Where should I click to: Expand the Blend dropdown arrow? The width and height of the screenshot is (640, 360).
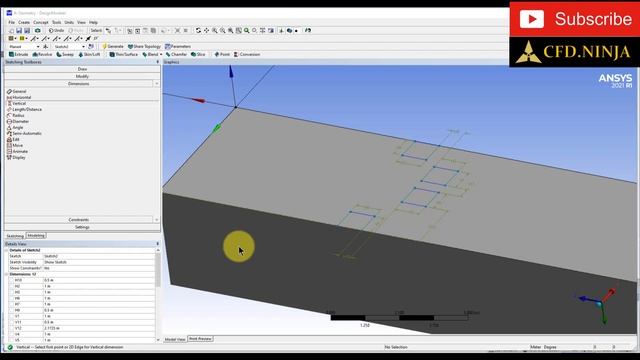[161, 54]
